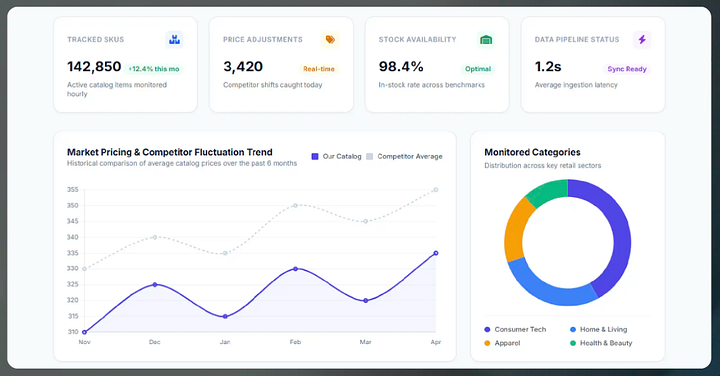Click the Sync Ready badge
The image size is (720, 376).
pos(627,69)
